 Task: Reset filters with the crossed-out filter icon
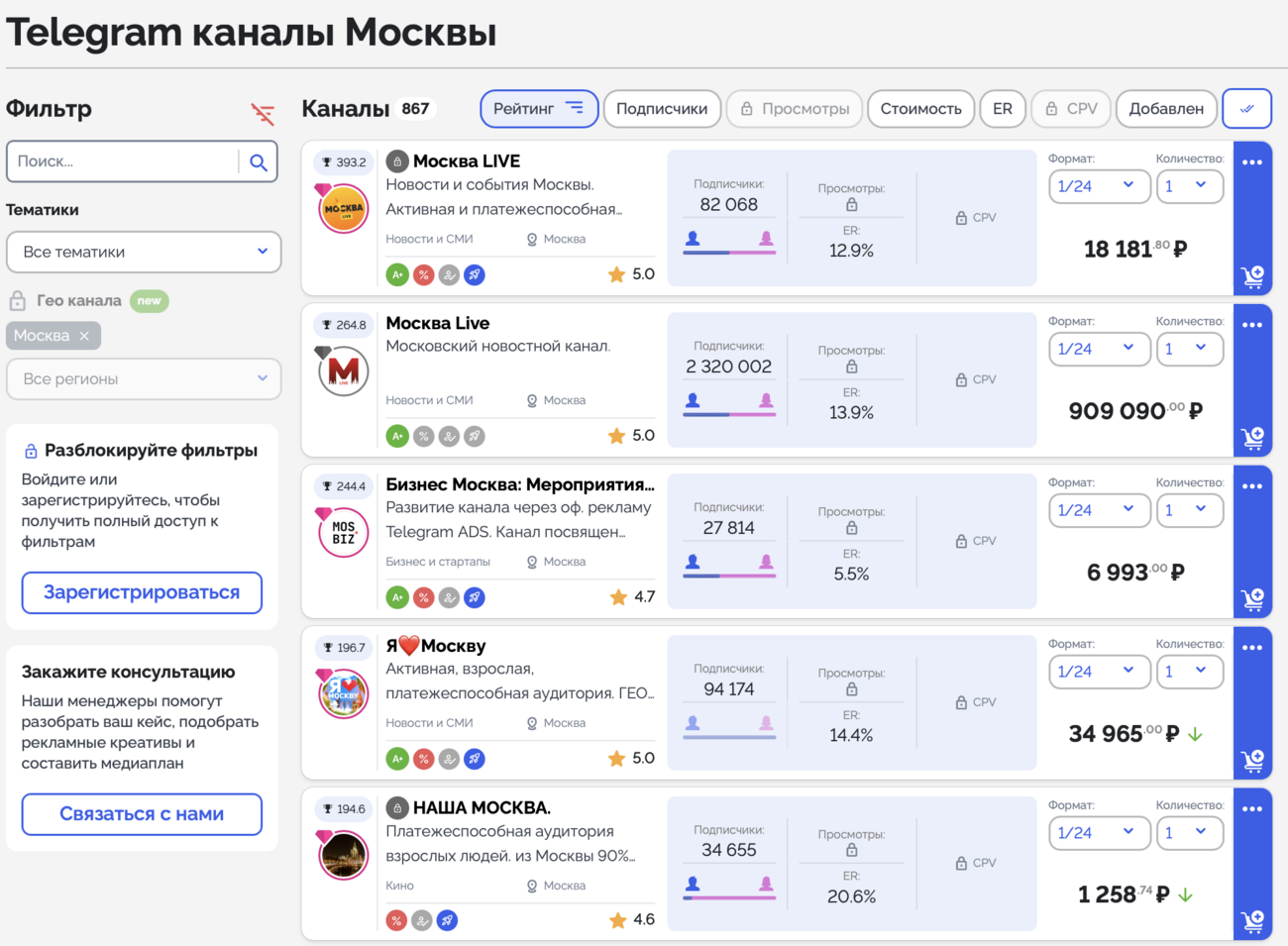click(263, 114)
